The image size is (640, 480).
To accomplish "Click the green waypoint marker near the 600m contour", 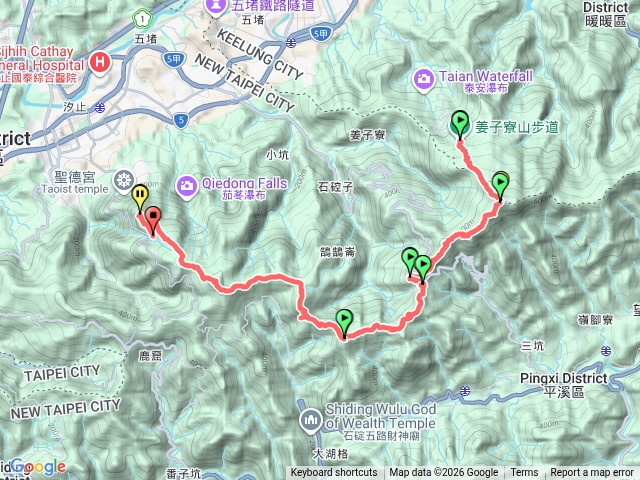I will click(500, 186).
